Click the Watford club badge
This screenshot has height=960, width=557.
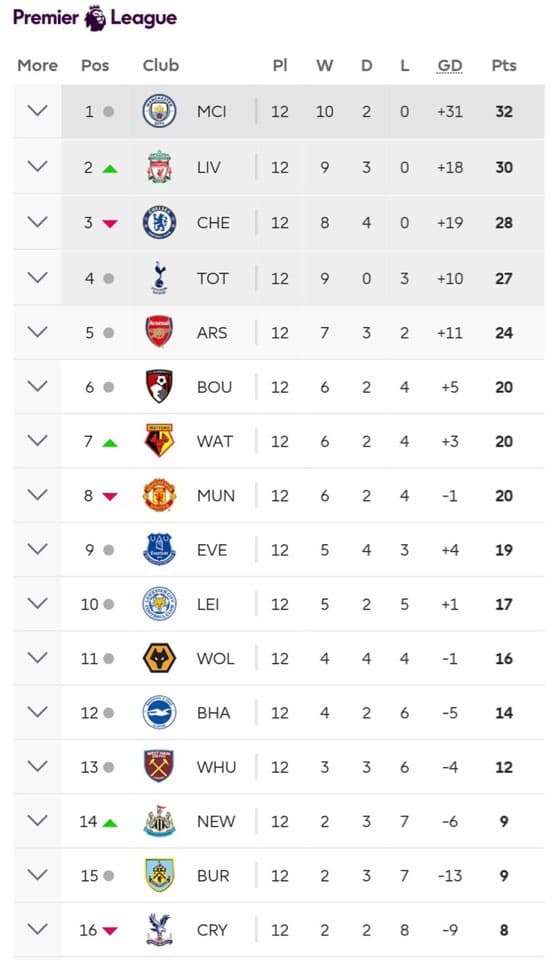point(159,441)
